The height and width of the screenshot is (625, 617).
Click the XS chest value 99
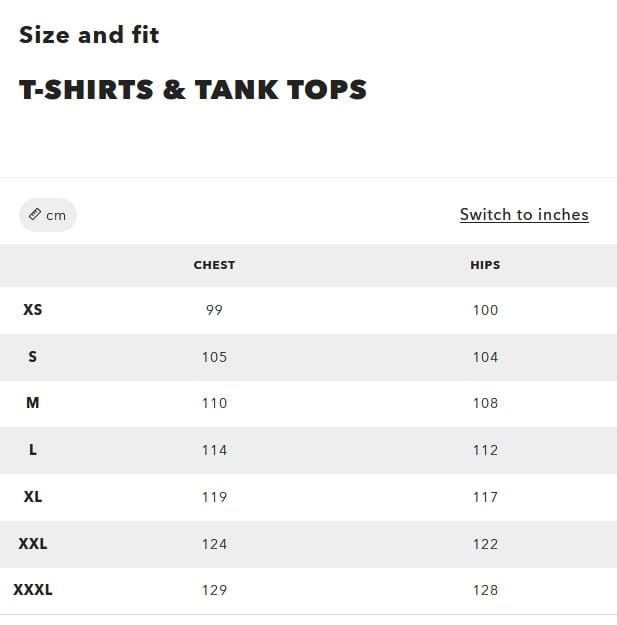(214, 310)
